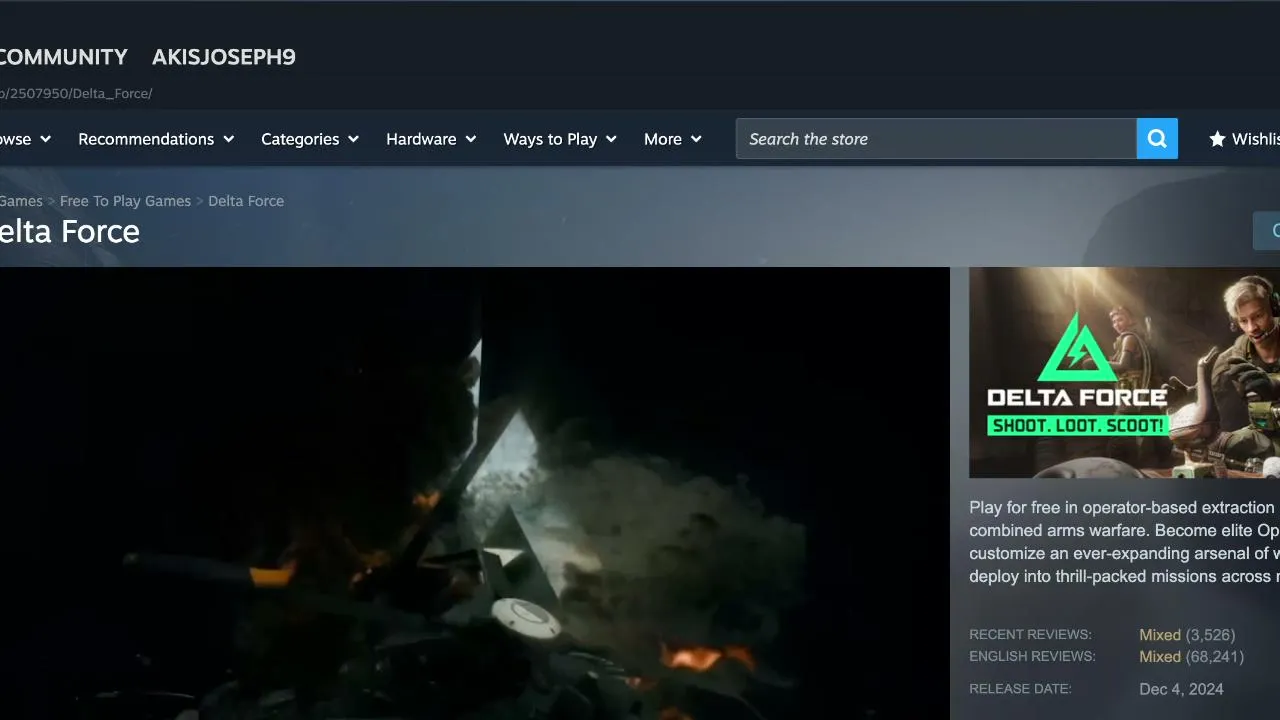Image resolution: width=1280 pixels, height=720 pixels.
Task: Expand the Recommendations dropdown
Action: point(156,139)
